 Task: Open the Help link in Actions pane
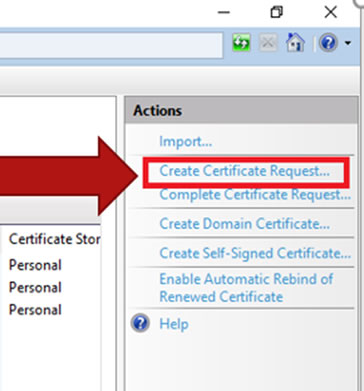click(x=174, y=324)
